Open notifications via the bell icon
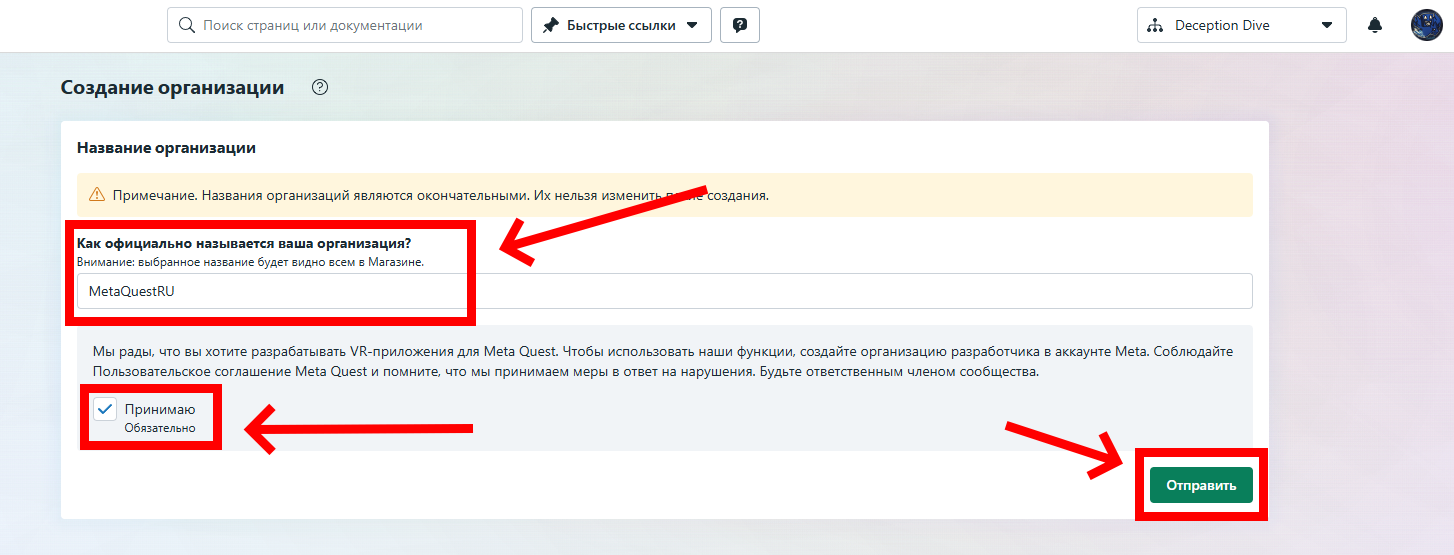This screenshot has width=1454, height=555. pyautogui.click(x=1375, y=26)
